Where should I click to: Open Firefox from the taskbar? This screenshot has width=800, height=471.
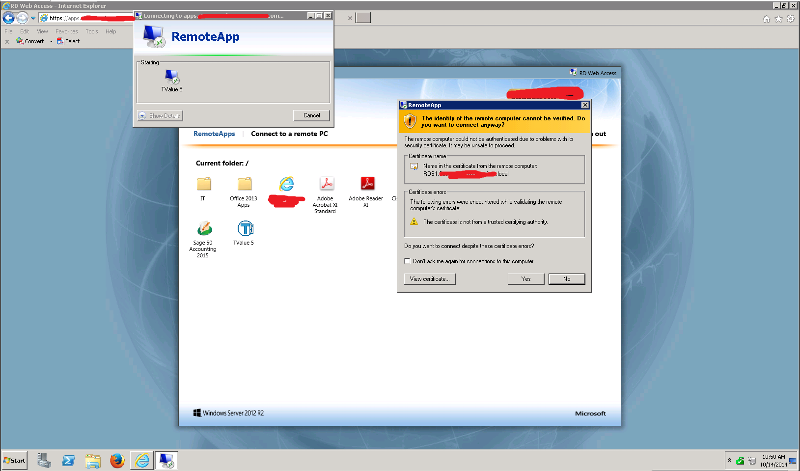pos(117,460)
